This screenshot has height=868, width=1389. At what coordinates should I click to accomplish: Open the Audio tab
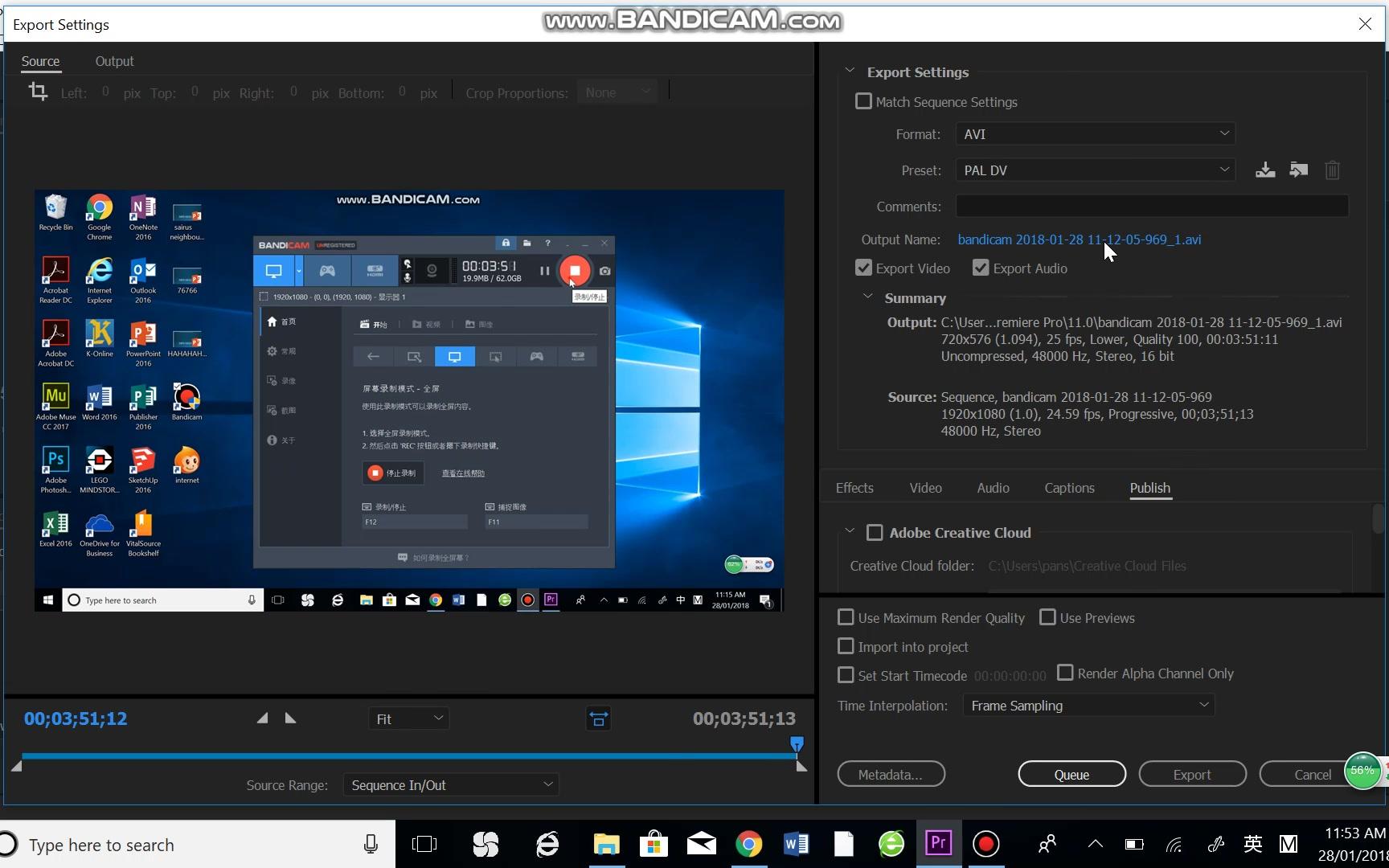pyautogui.click(x=994, y=488)
